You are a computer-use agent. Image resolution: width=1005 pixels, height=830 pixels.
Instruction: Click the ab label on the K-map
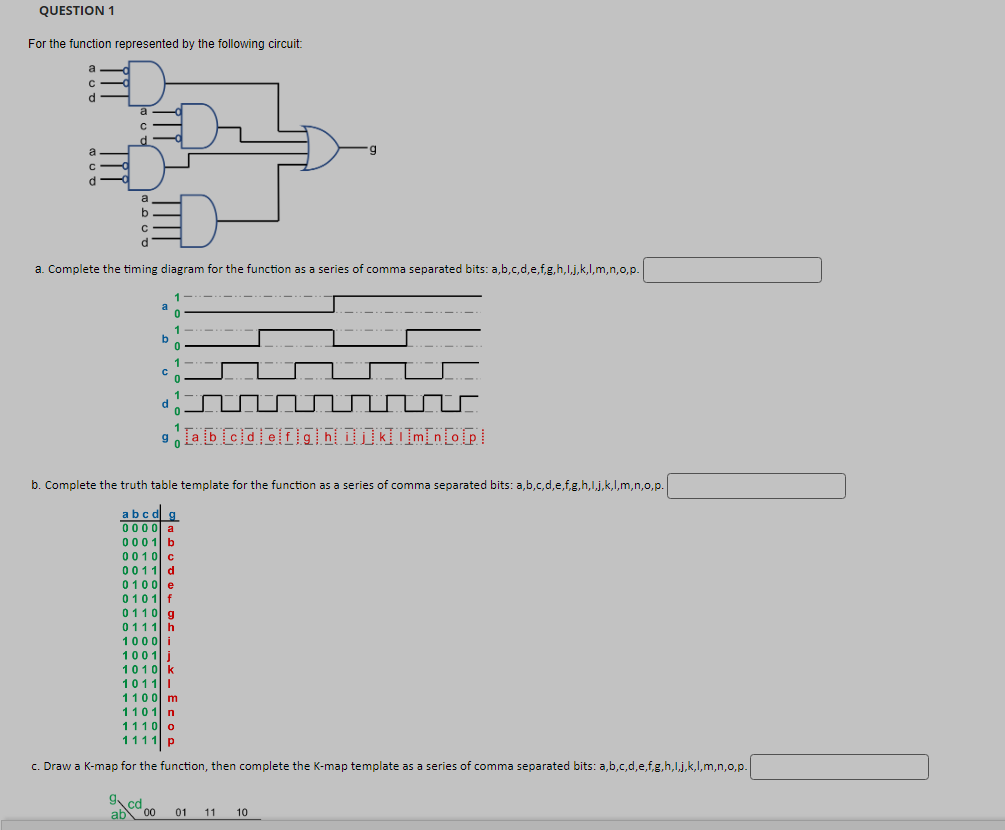[x=116, y=815]
